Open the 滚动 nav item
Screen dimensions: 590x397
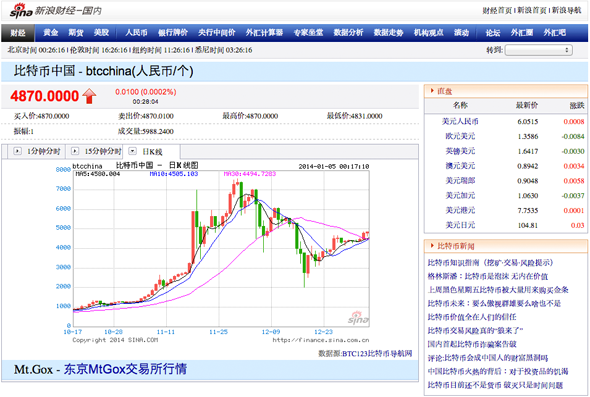coord(461,33)
